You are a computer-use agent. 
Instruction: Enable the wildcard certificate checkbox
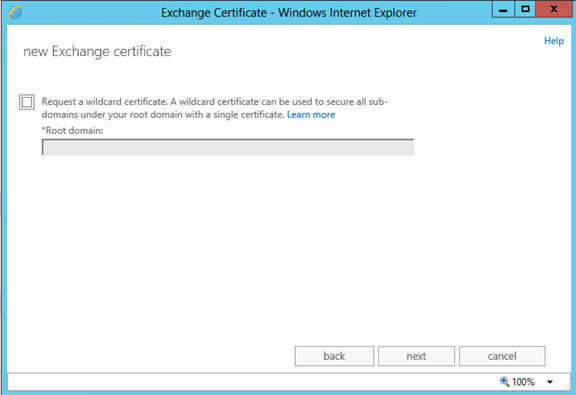[27, 102]
